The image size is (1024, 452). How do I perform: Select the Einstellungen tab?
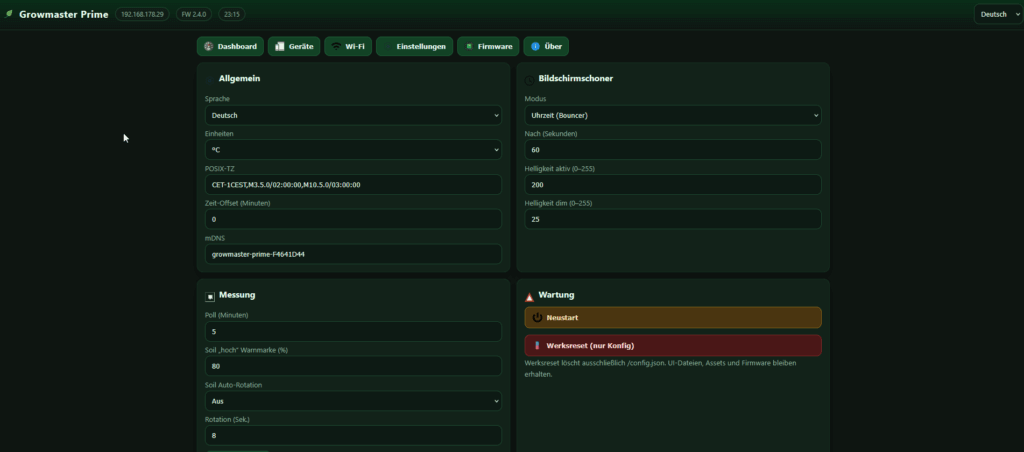pyautogui.click(x=414, y=46)
